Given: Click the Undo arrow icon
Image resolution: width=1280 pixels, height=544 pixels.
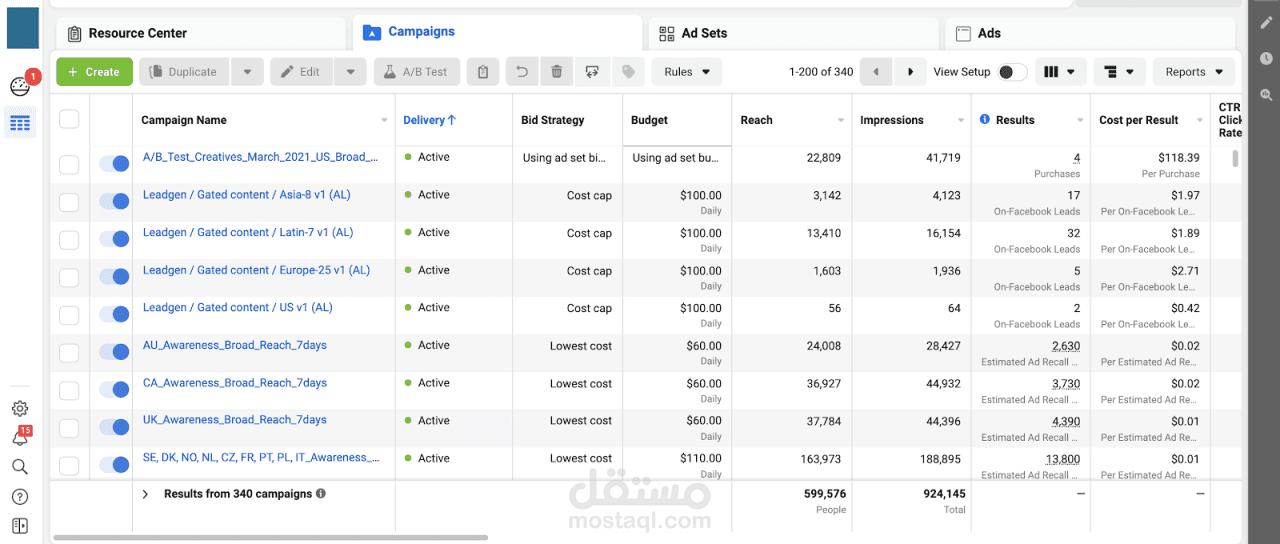Looking at the screenshot, I should (x=521, y=72).
